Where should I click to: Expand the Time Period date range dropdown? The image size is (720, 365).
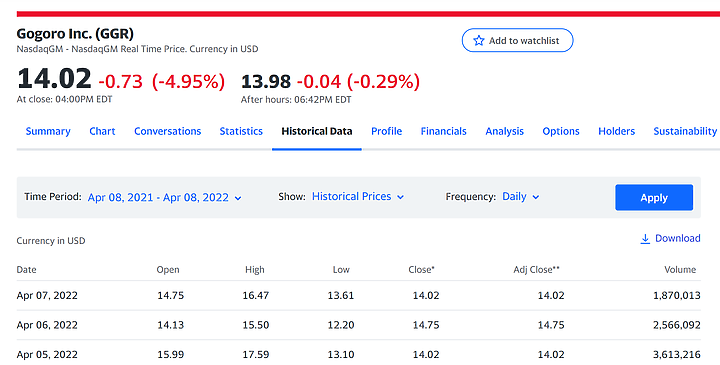tap(164, 197)
